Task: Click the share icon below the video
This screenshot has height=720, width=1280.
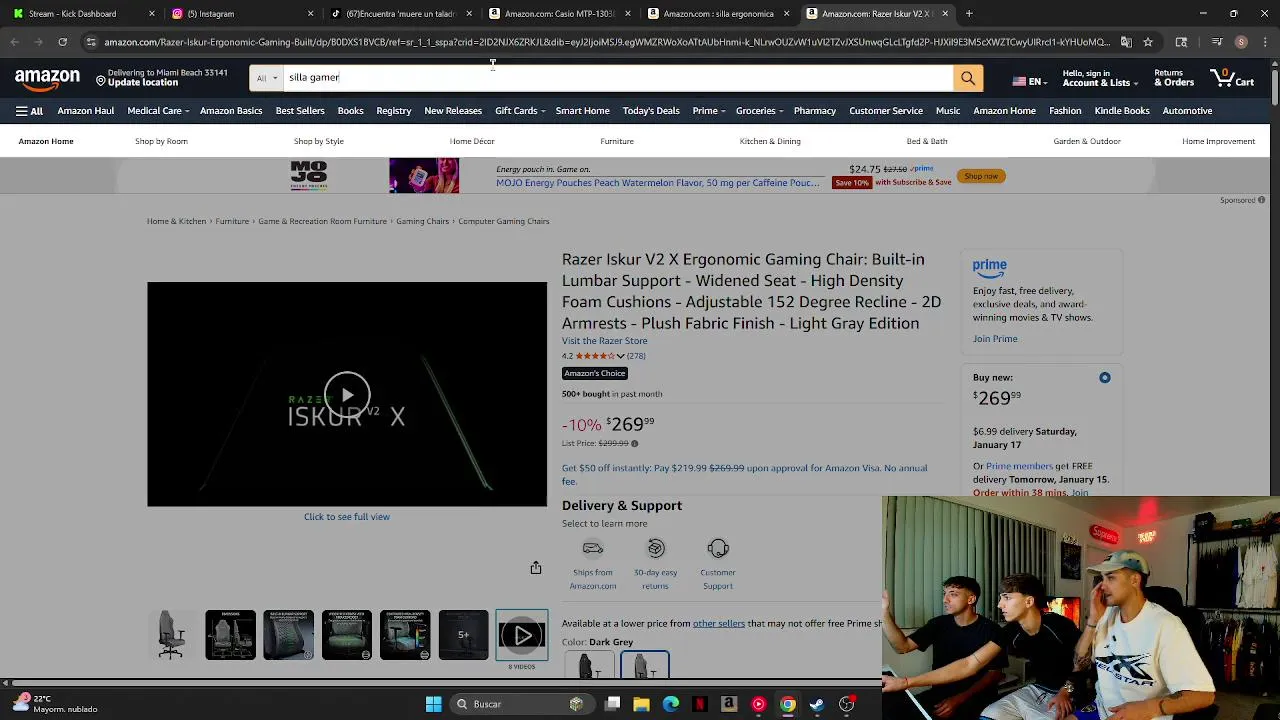Action: [x=536, y=568]
